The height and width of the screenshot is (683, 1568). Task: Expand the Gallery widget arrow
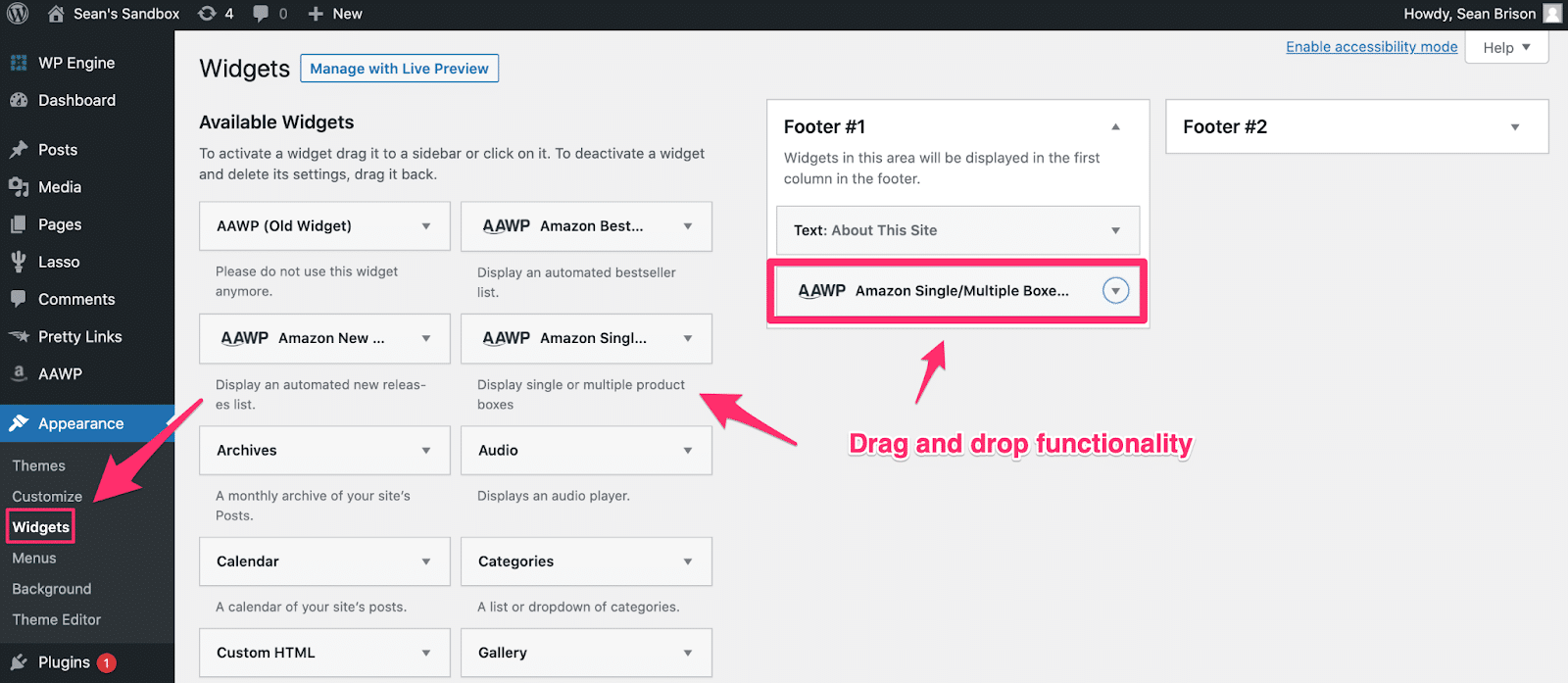(688, 653)
